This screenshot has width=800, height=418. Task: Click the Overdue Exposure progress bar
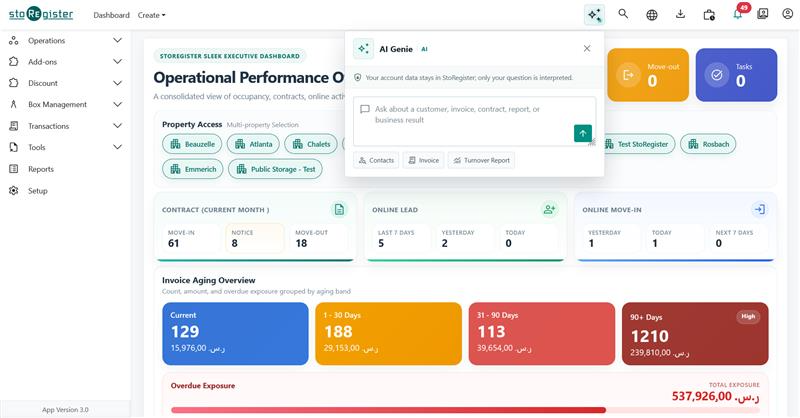click(x=465, y=410)
